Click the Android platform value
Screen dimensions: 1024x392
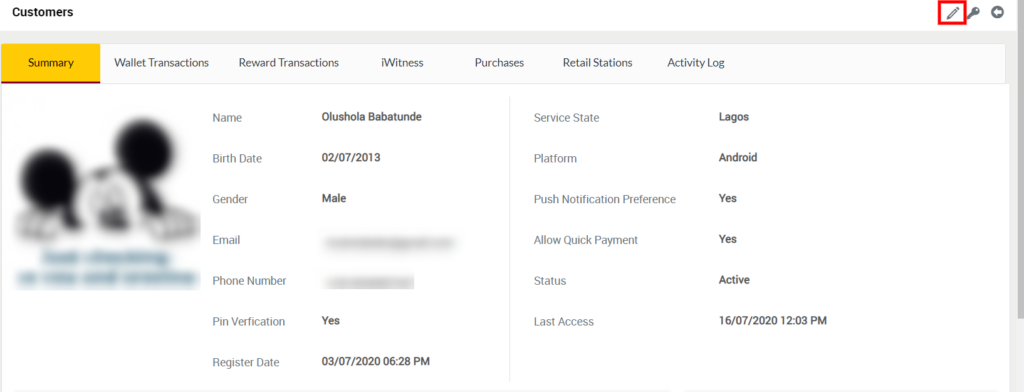click(x=738, y=157)
